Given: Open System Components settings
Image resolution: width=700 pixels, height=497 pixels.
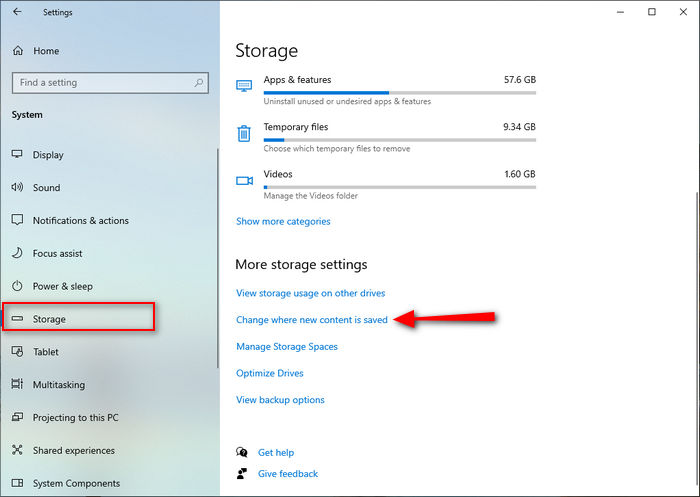Looking at the screenshot, I should pyautogui.click(x=109, y=483).
